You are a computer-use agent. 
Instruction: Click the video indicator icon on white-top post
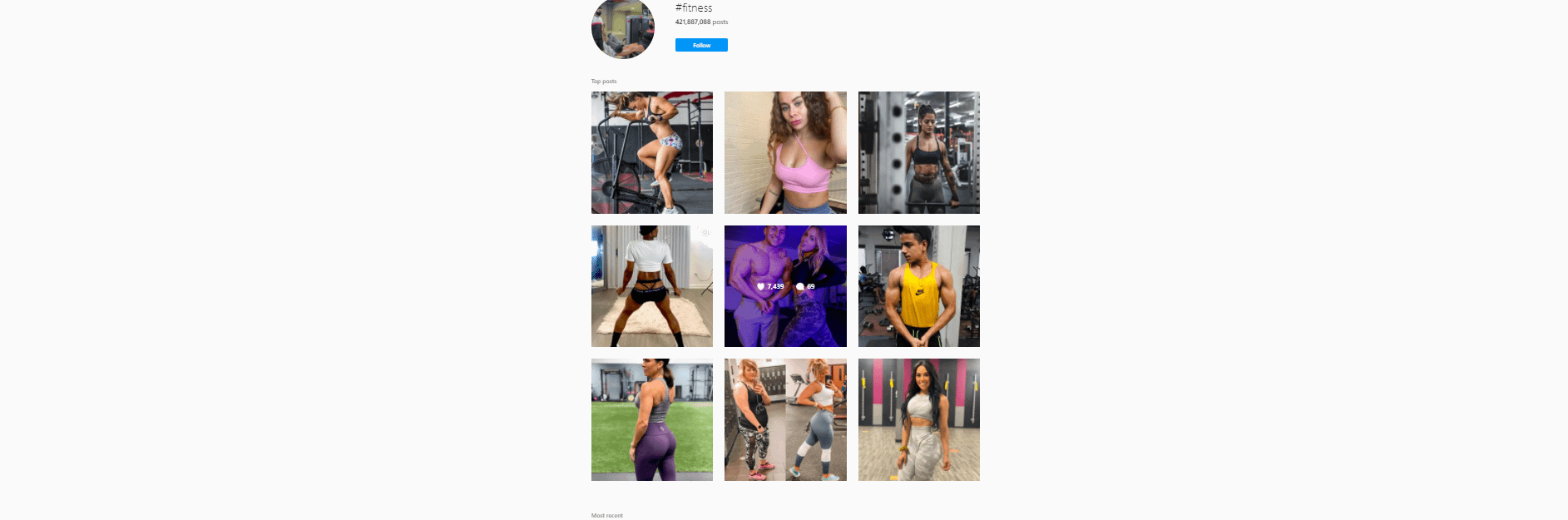tap(705, 233)
